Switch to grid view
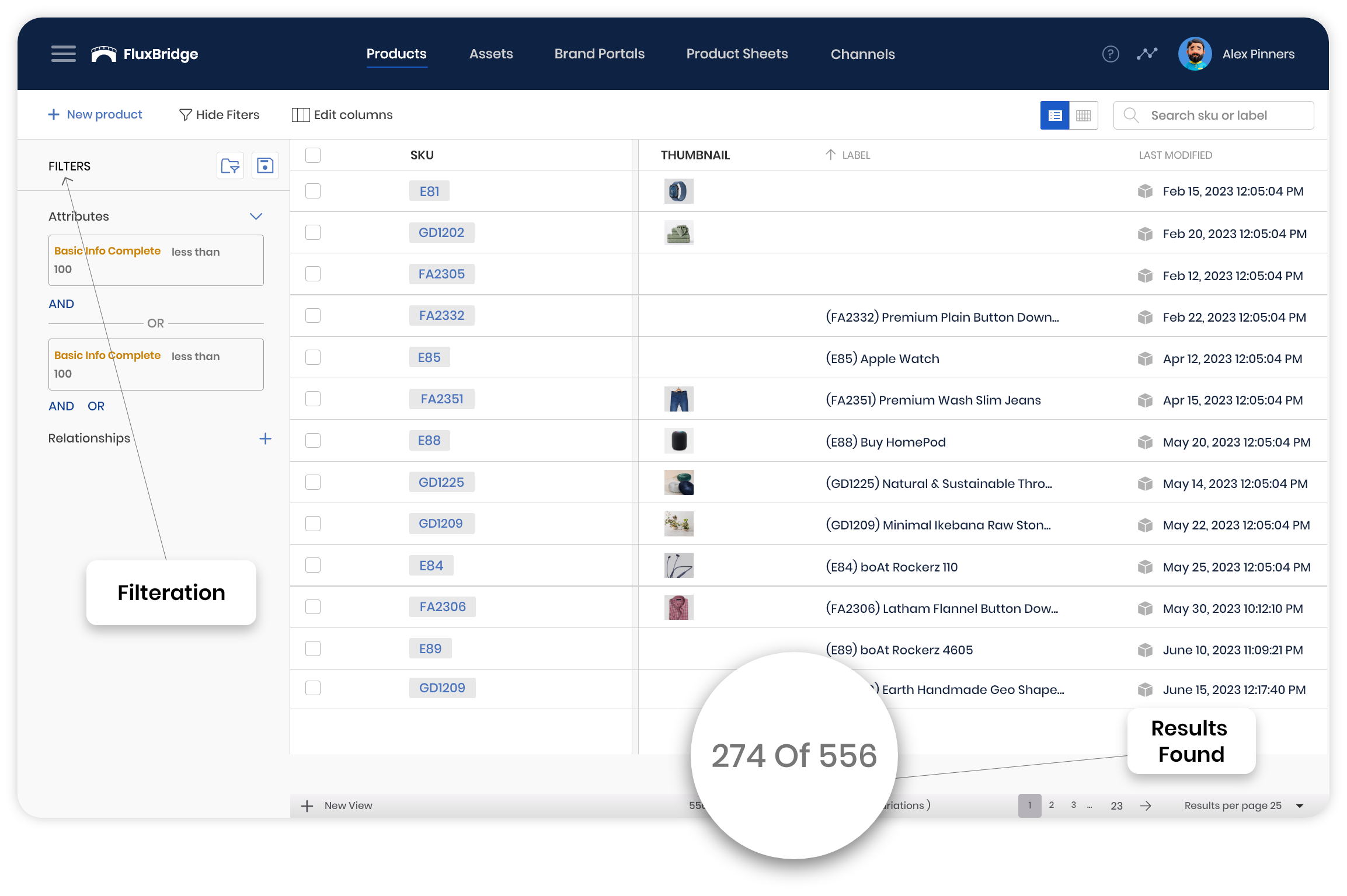 [x=1083, y=116]
